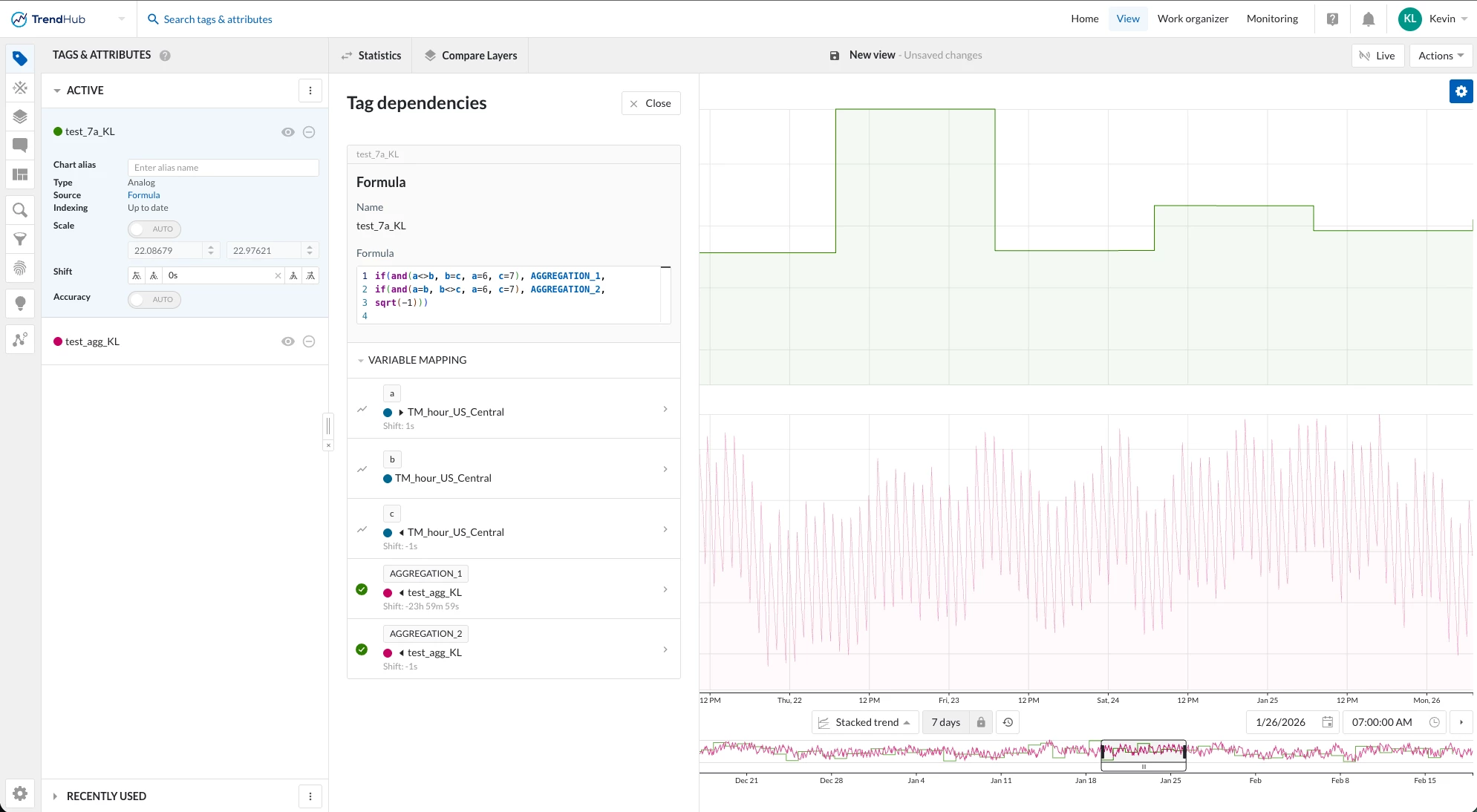The height and width of the screenshot is (812, 1477).
Task: Click the Chart alias input field
Action: pos(223,168)
